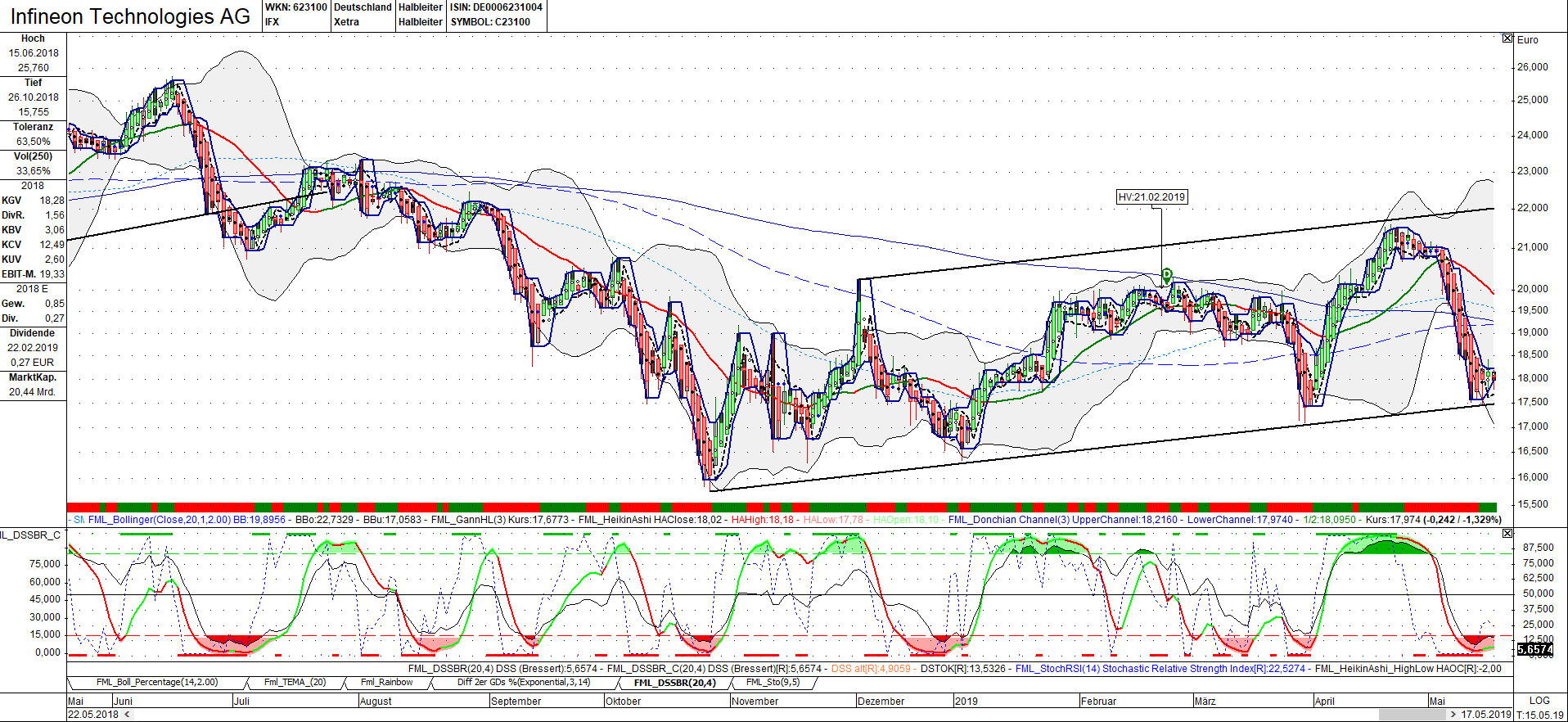This screenshot has height=722, width=1568.
Task: Click the FML_GannHL(3) legend entry
Action: coord(468,520)
